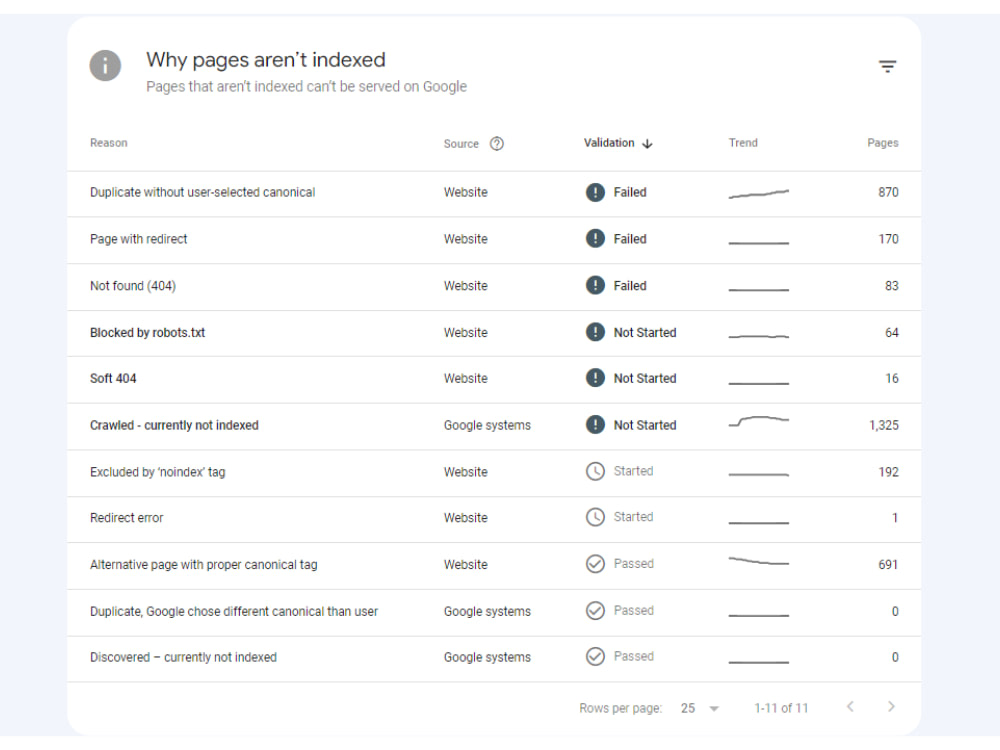The width and height of the screenshot is (1000, 750).
Task: Click the 170 pages count
Action: (888, 239)
